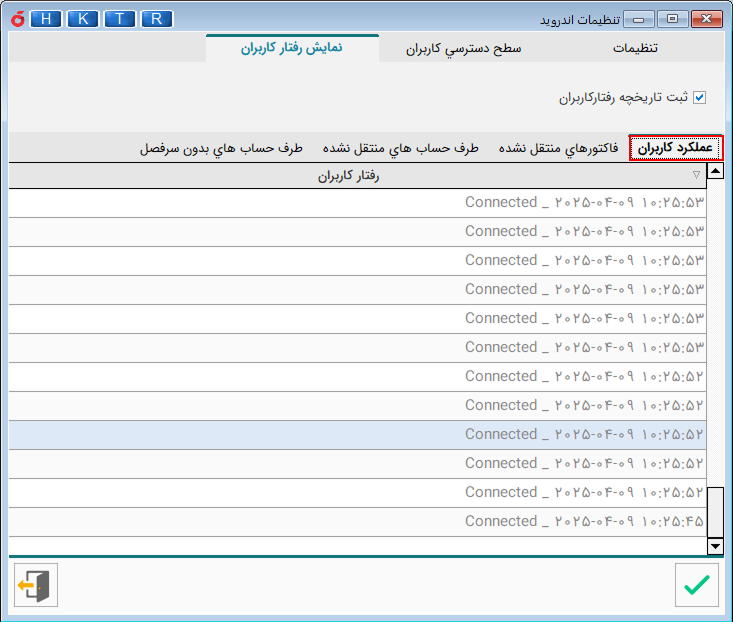
Task: Open طرف حساب هاي منتقل نشده sub-tab
Action: (400, 148)
